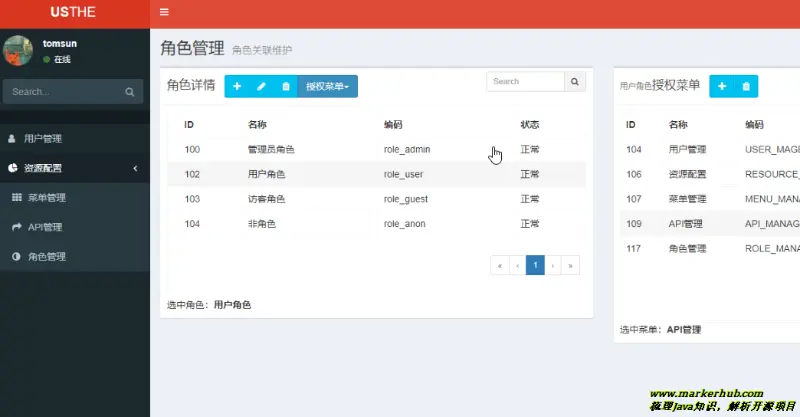Click the tomsun username label
The width and height of the screenshot is (800, 417).
(60, 43)
